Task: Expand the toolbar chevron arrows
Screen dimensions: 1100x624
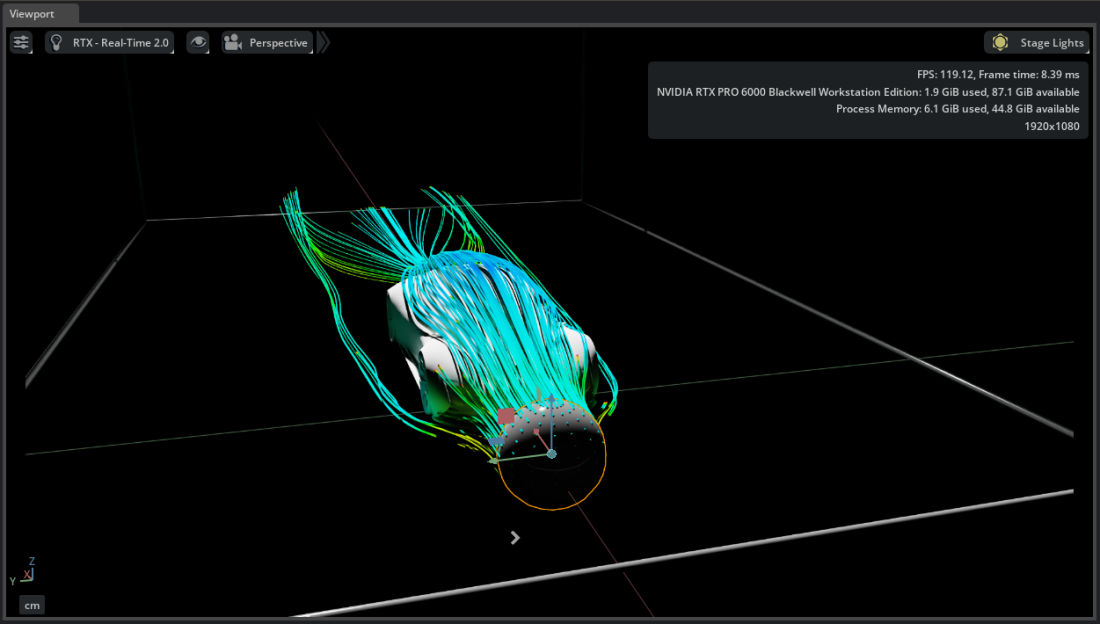Action: [323, 42]
